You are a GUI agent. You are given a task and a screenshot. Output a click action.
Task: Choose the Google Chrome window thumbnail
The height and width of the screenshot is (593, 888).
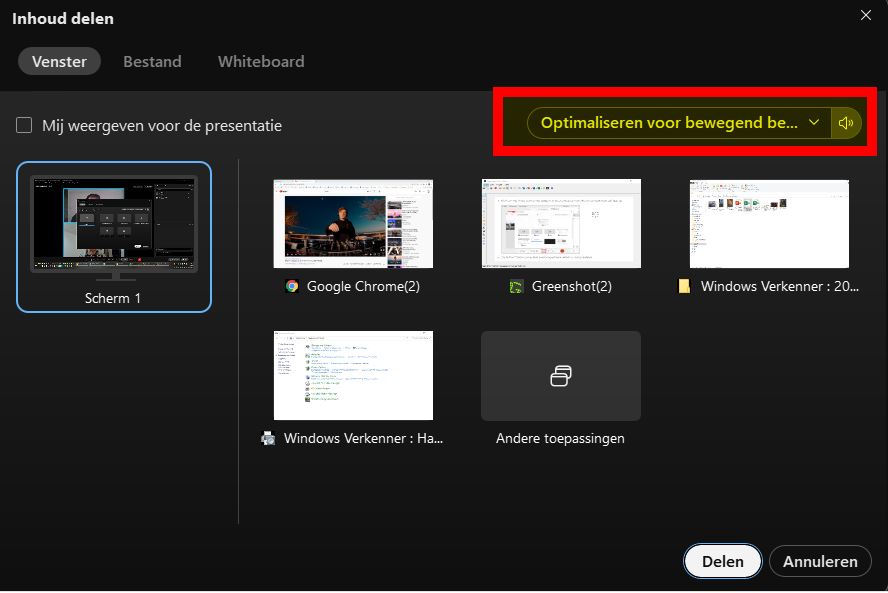pyautogui.click(x=353, y=224)
